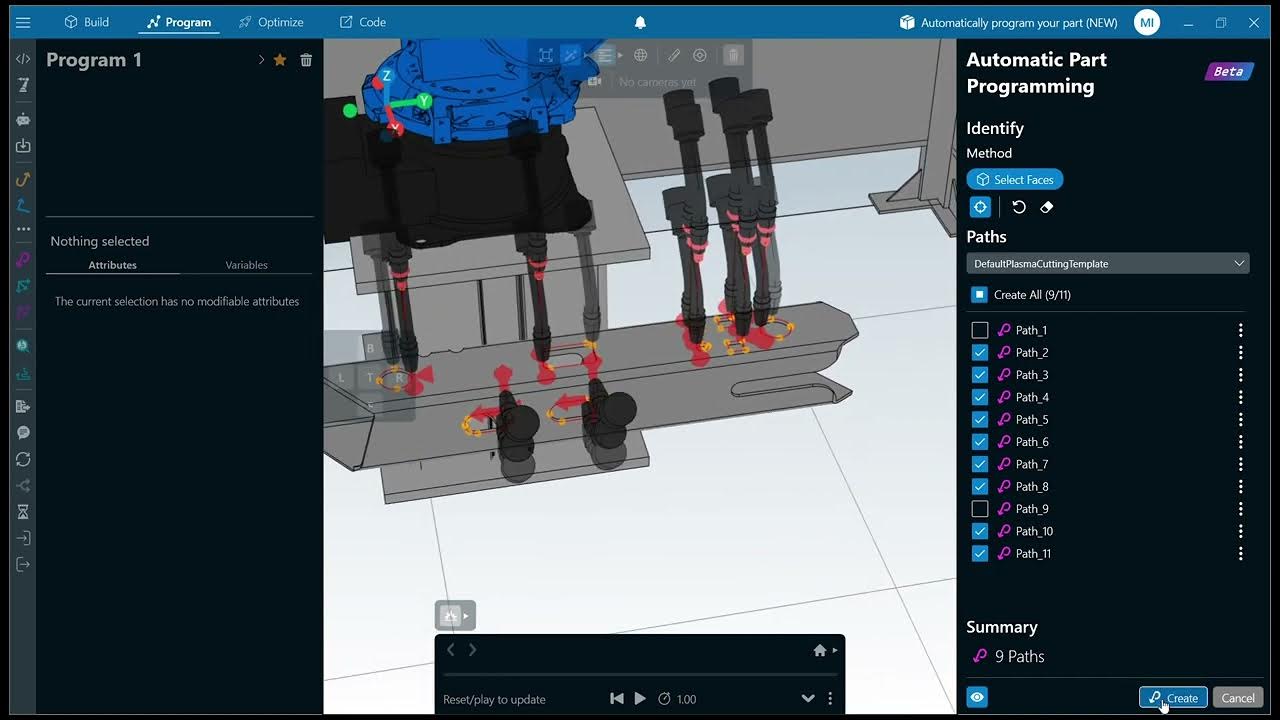Click the trash delete icon in viewport toolbar
This screenshot has height=720, width=1280.
[733, 55]
